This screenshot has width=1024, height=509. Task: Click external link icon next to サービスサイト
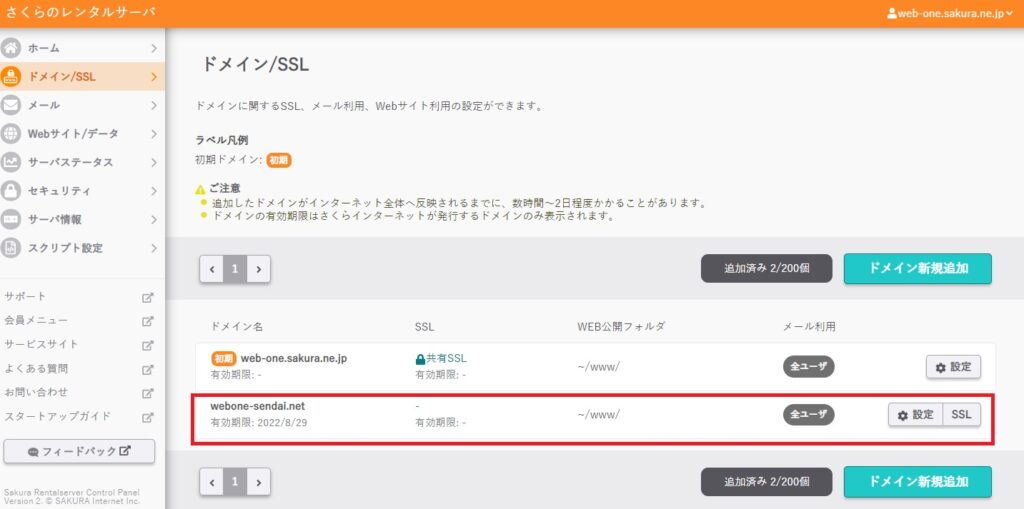[x=148, y=345]
